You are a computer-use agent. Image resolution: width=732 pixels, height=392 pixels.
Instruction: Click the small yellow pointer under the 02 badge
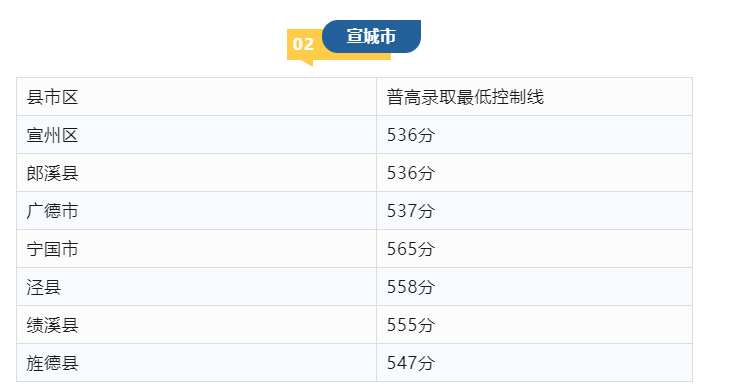tap(307, 63)
